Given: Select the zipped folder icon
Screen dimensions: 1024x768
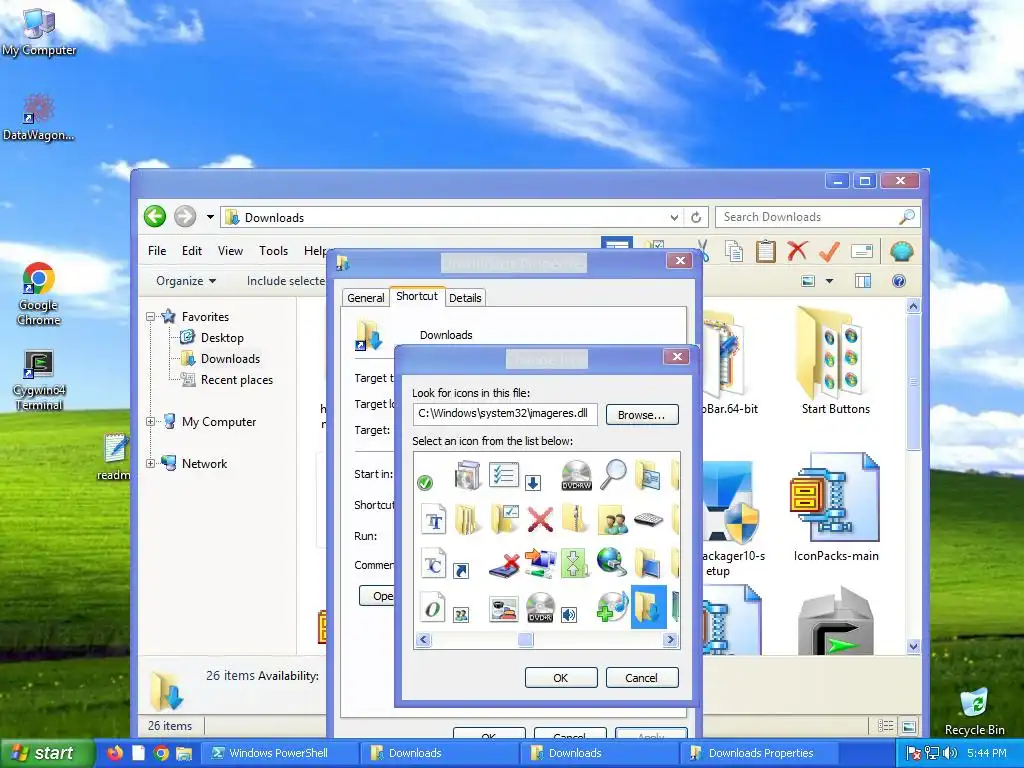Looking at the screenshot, I should click(576, 520).
